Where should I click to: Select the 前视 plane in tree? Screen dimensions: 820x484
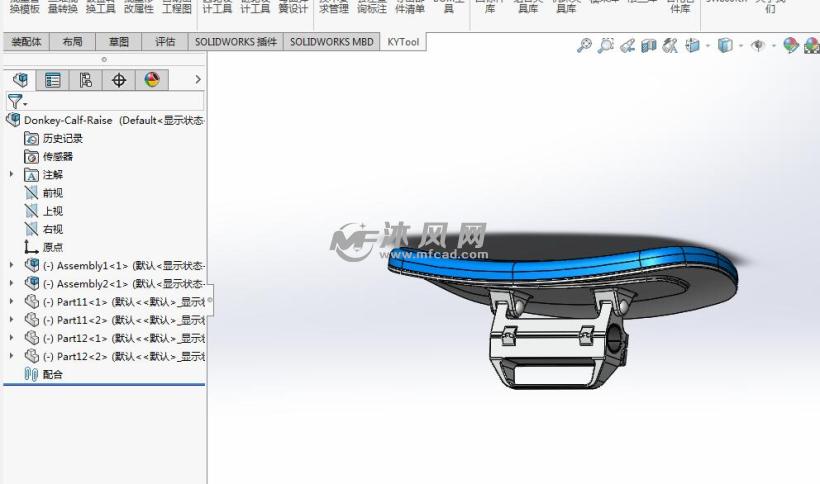coord(52,193)
